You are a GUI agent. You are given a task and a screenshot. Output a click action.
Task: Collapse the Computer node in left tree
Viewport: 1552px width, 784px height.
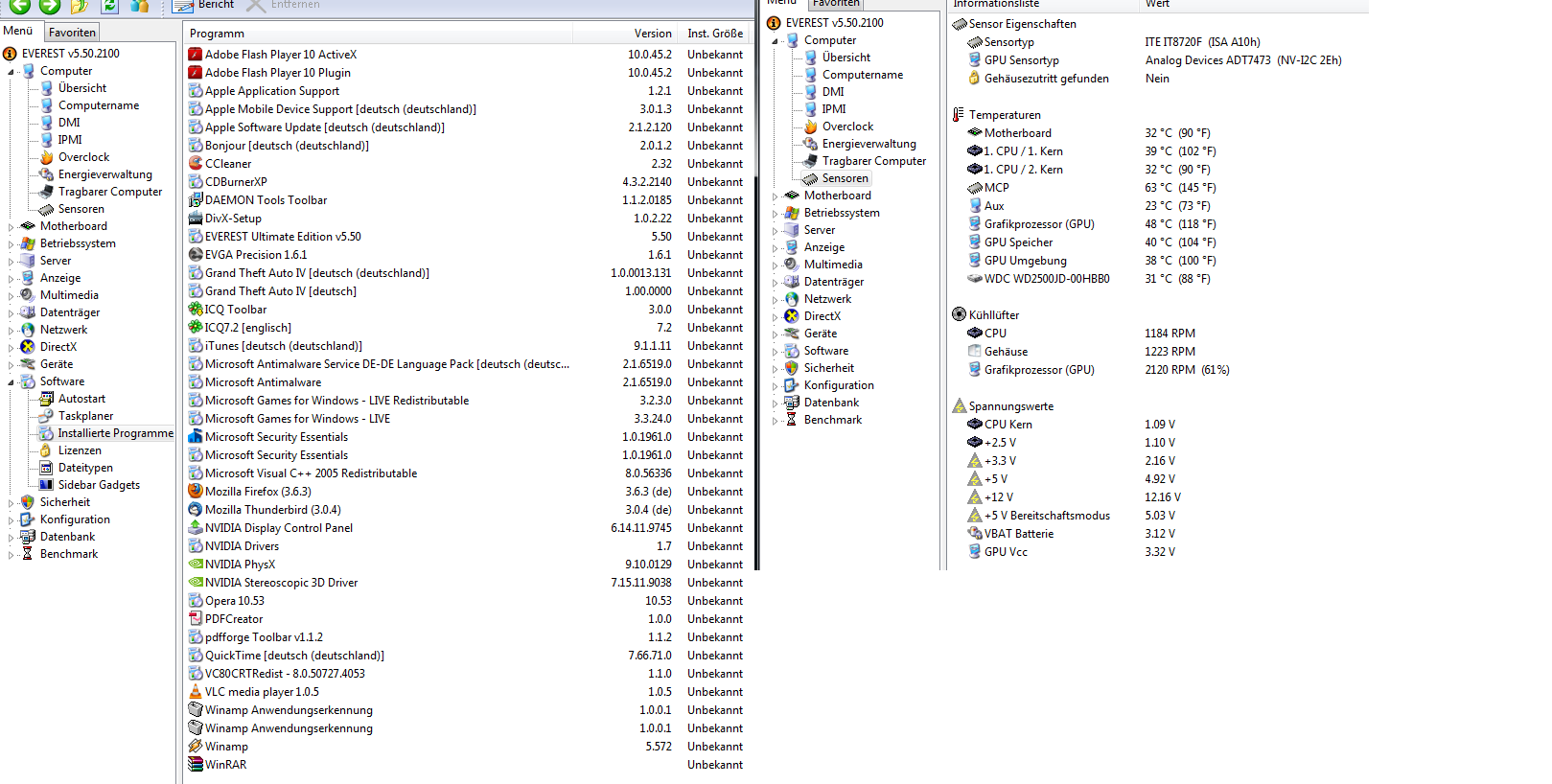click(x=11, y=72)
